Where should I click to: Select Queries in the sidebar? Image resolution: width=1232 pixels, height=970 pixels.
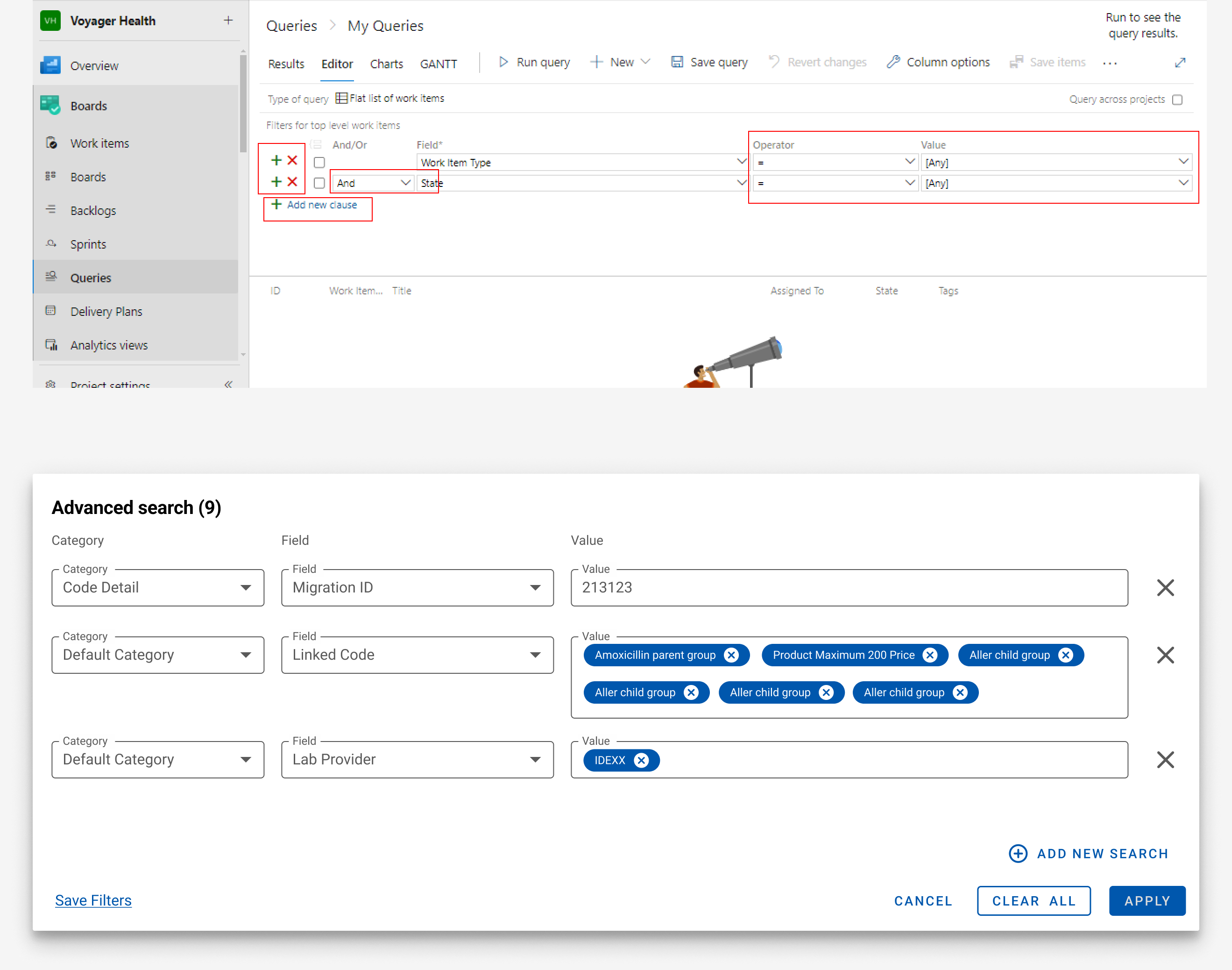pyautogui.click(x=136, y=278)
